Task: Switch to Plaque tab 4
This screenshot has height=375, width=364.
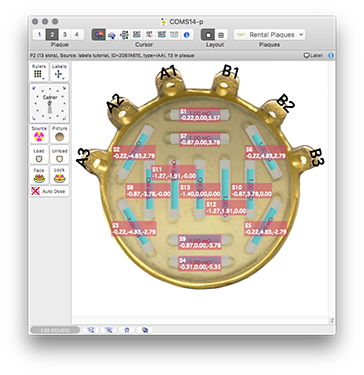Action: pyautogui.click(x=77, y=34)
